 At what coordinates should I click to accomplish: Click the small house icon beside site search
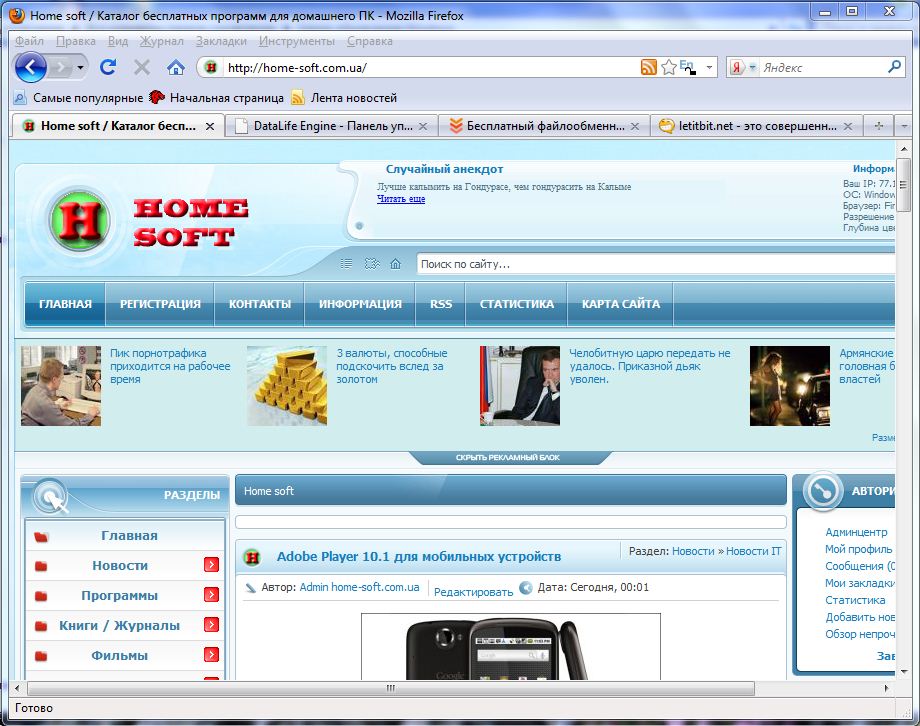pos(396,264)
